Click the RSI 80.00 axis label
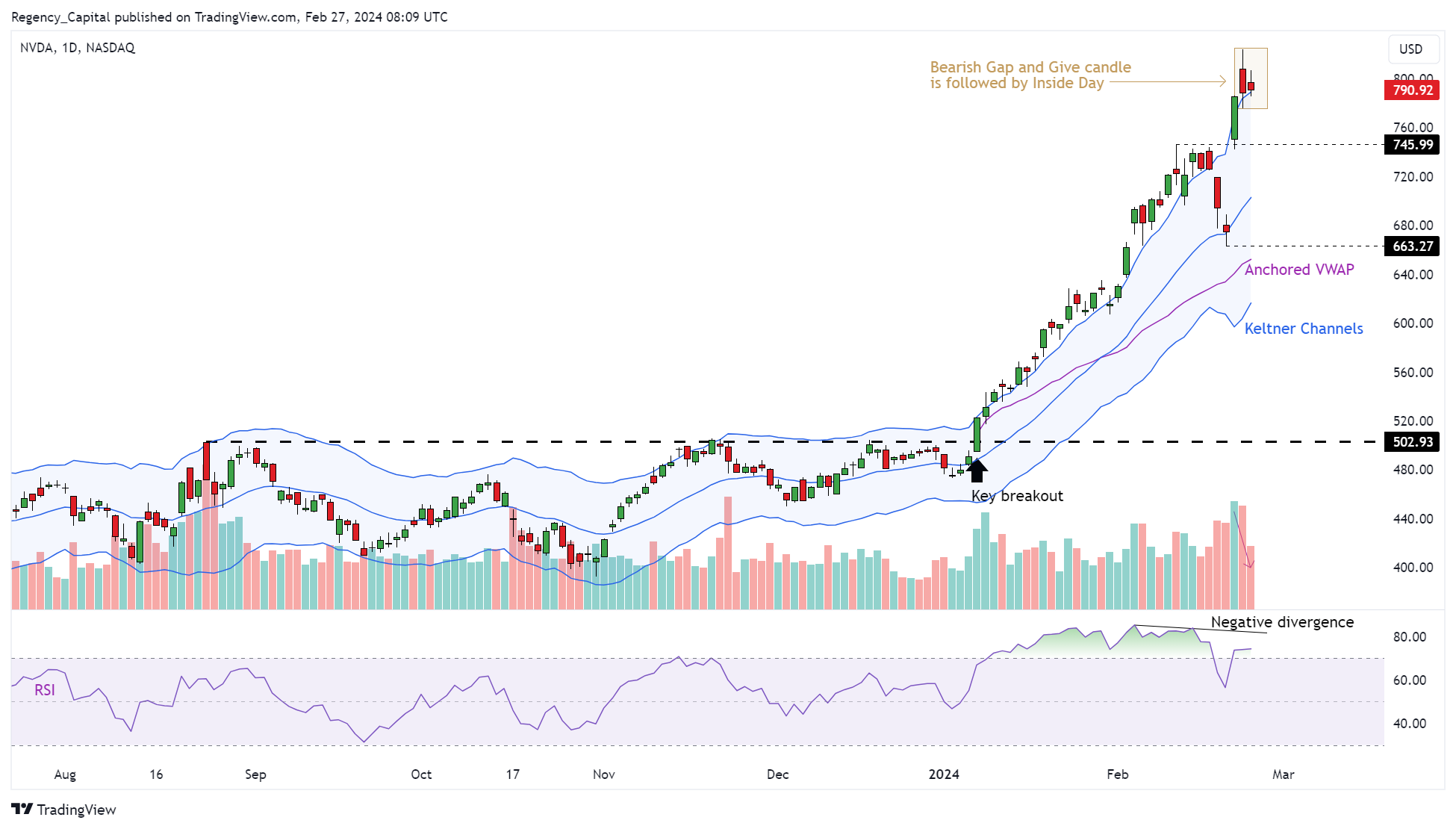The height and width of the screenshot is (829, 1456). tap(1410, 637)
